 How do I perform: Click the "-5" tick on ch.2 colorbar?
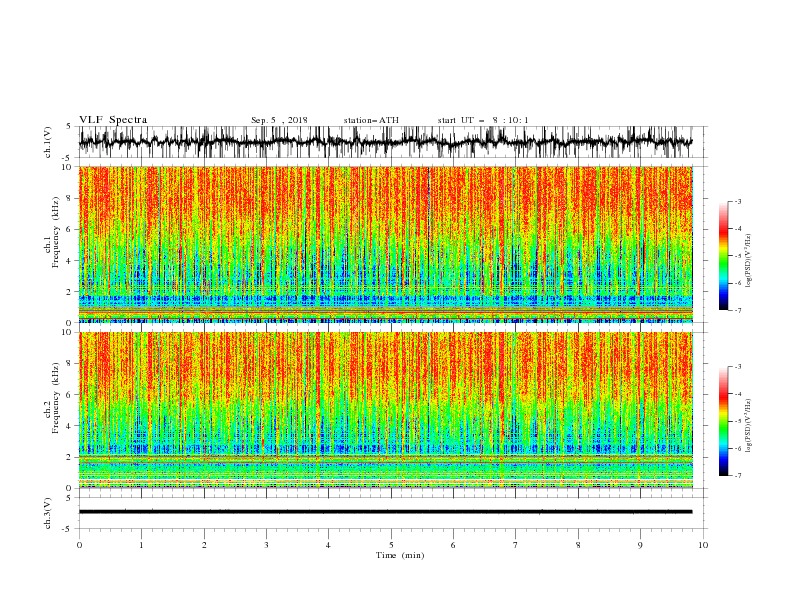[737, 421]
